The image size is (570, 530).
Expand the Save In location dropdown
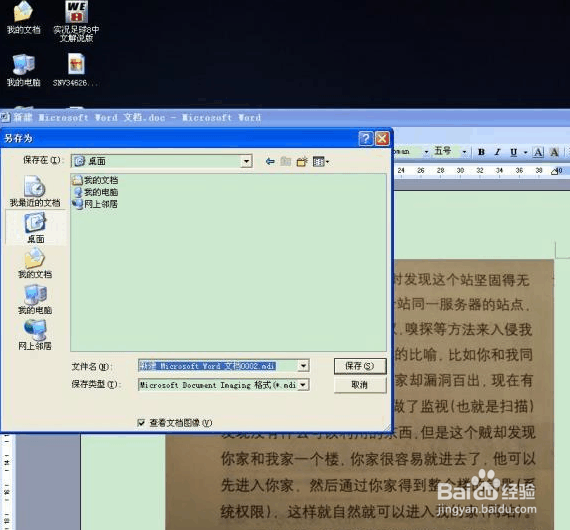[x=246, y=161]
